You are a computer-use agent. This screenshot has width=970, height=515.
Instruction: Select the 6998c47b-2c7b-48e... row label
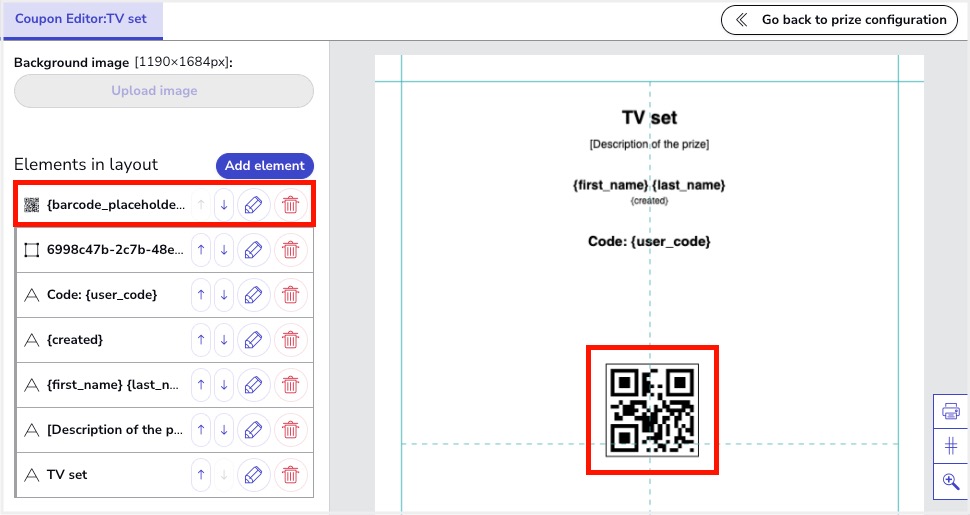pos(115,250)
